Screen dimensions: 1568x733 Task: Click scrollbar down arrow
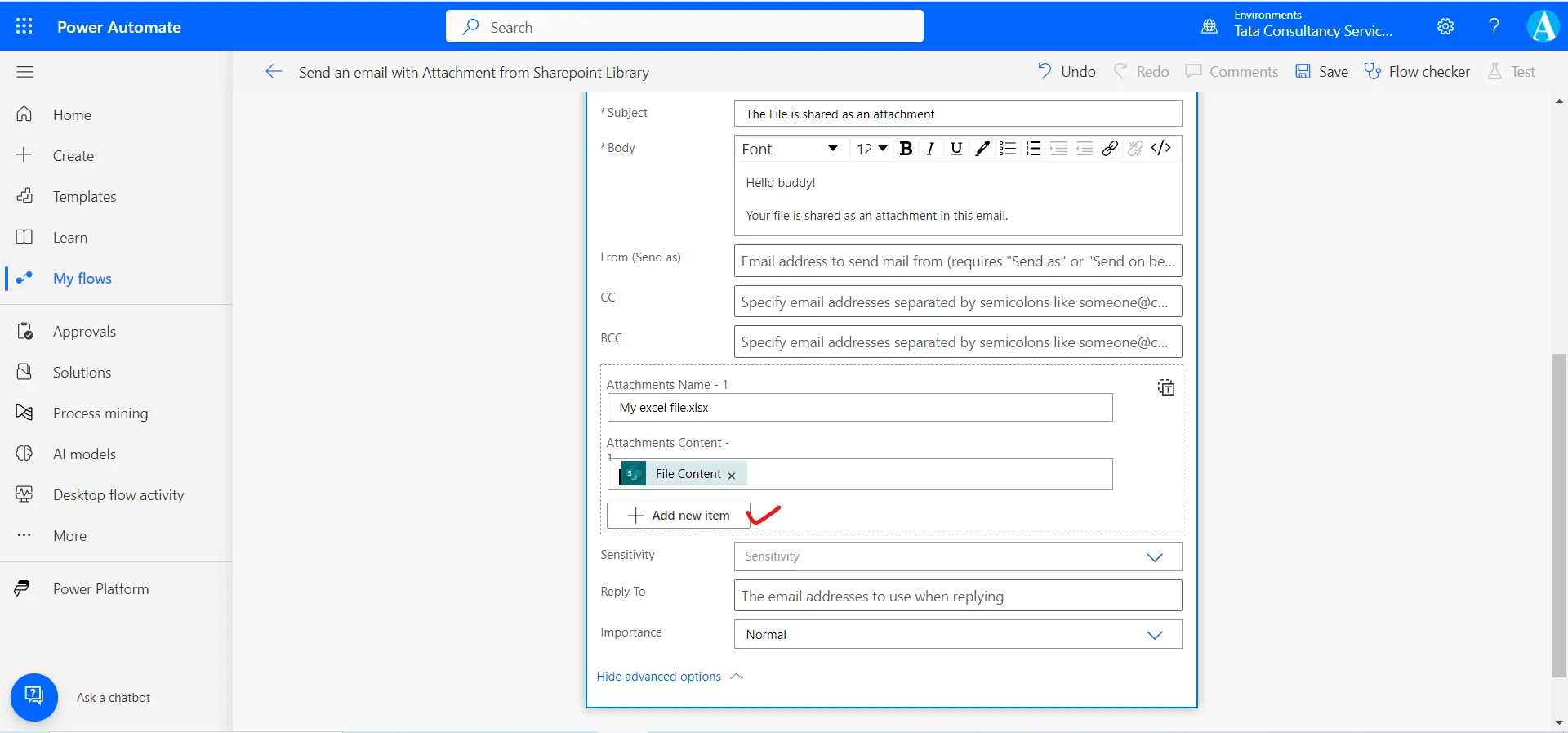tap(1559, 723)
